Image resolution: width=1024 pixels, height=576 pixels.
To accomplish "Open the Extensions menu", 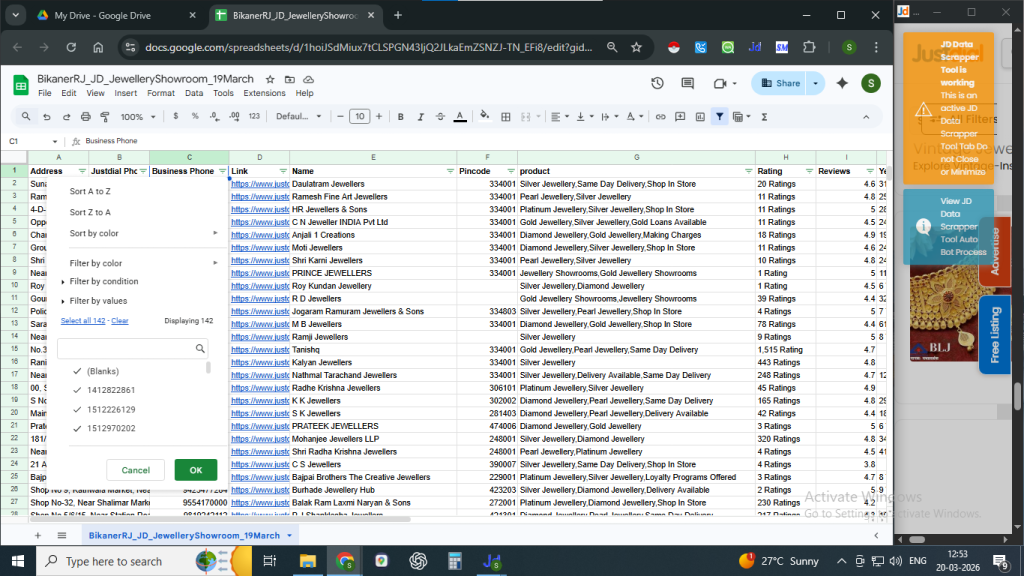I will [x=264, y=93].
